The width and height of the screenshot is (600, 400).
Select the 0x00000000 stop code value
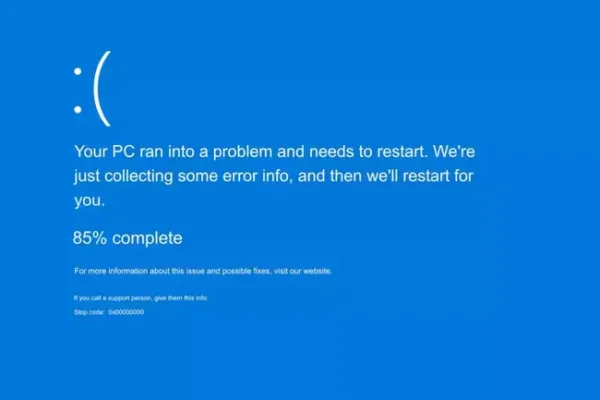[126, 312]
